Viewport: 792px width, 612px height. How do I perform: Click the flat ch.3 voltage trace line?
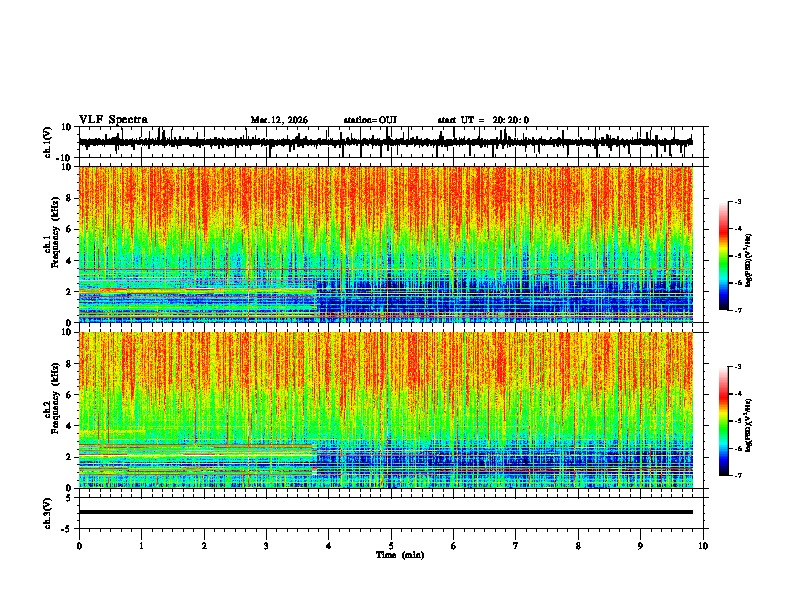[386, 512]
